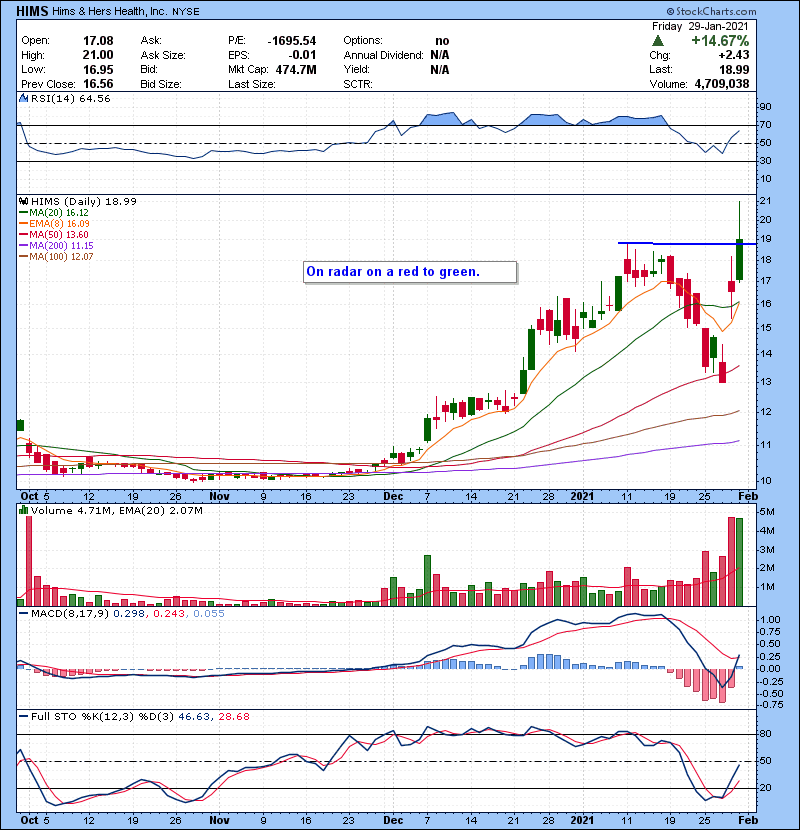Click the NYSE exchange label
The width and height of the screenshot is (800, 830).
coord(185,12)
